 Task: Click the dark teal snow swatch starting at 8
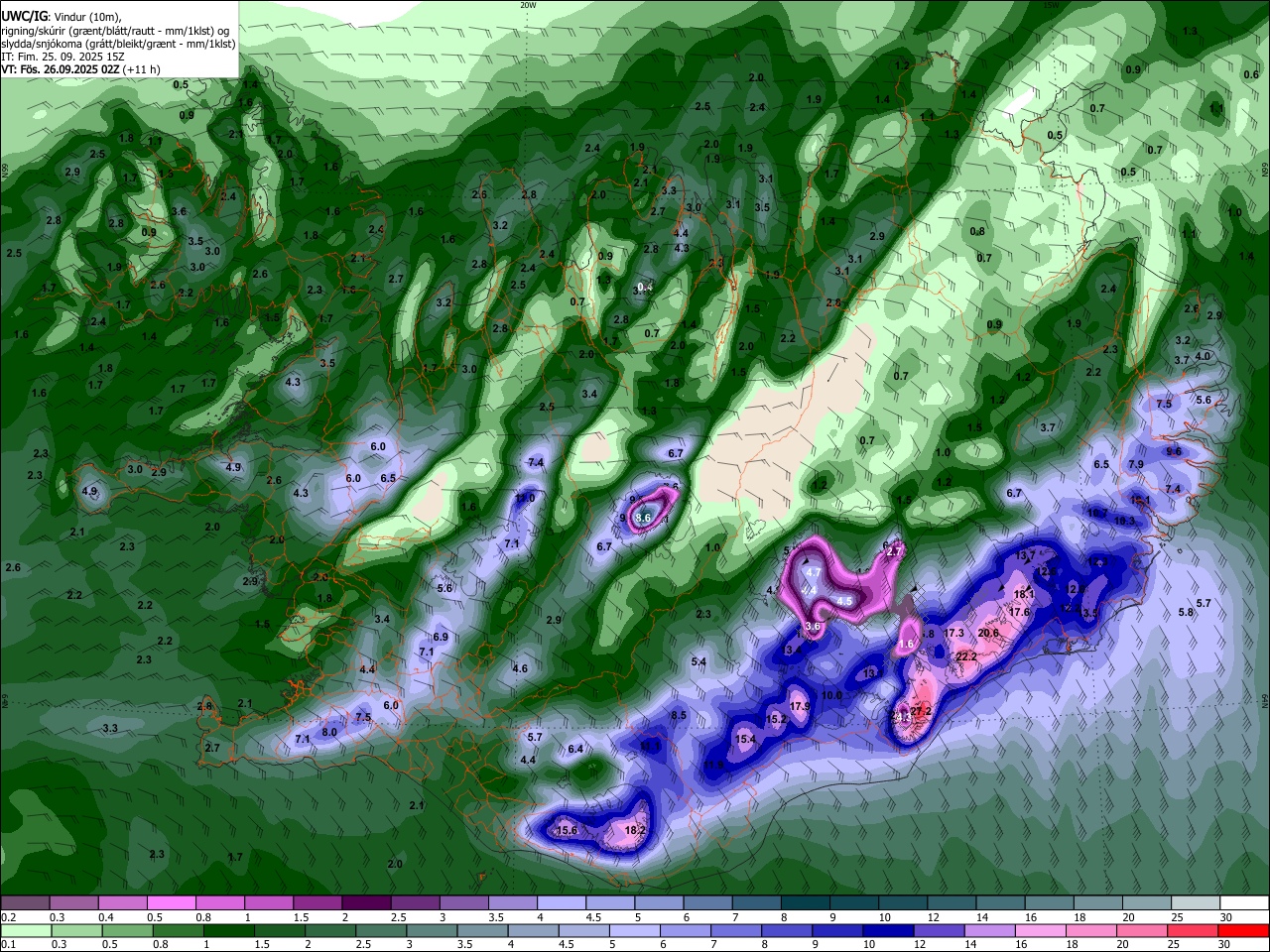pos(806,902)
